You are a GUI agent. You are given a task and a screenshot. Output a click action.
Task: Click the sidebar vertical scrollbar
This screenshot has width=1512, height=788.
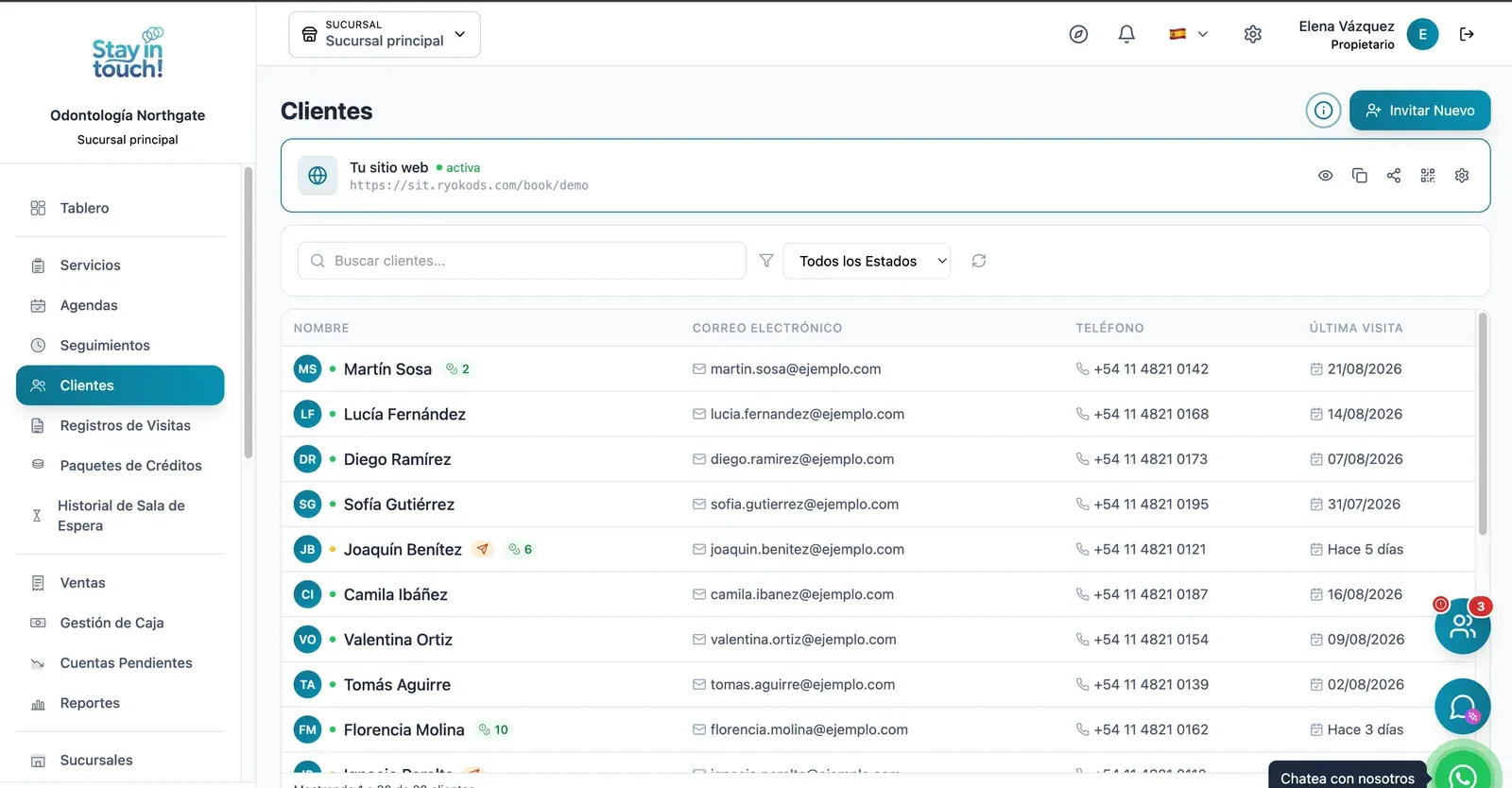coord(249,312)
